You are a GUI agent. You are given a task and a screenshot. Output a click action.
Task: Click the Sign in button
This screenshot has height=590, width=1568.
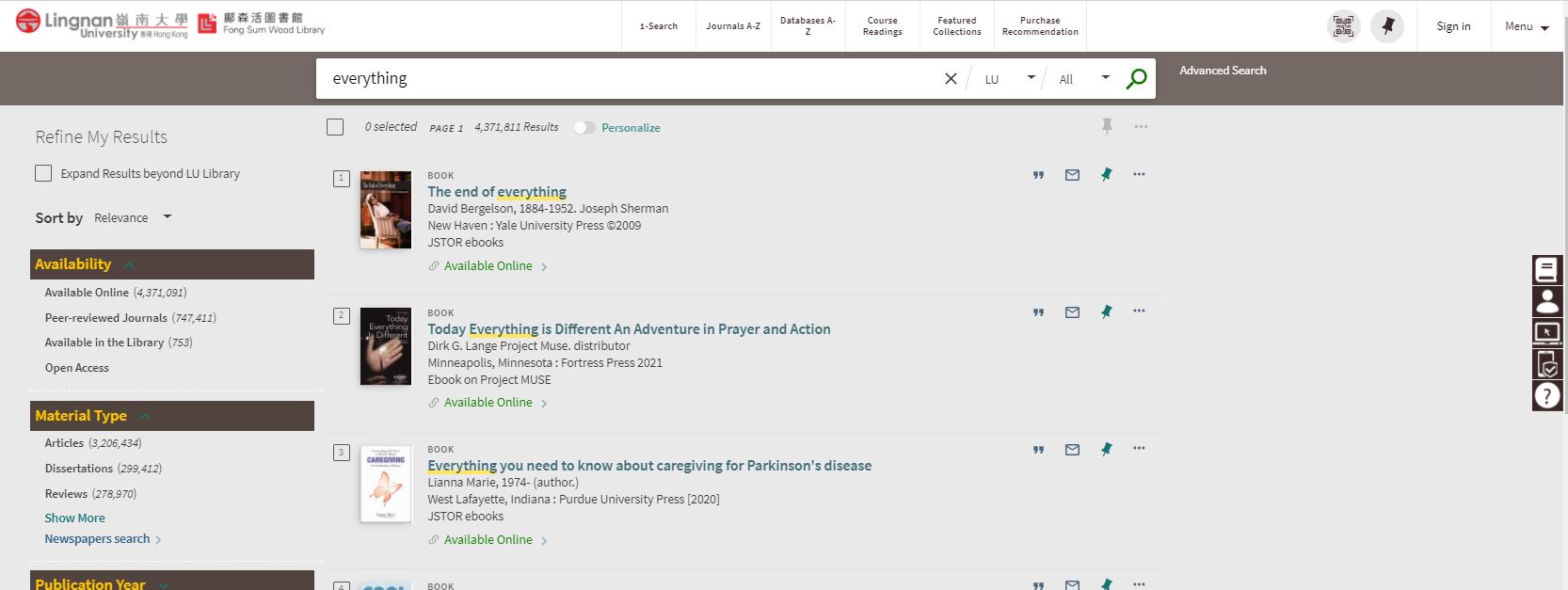coord(1453,26)
